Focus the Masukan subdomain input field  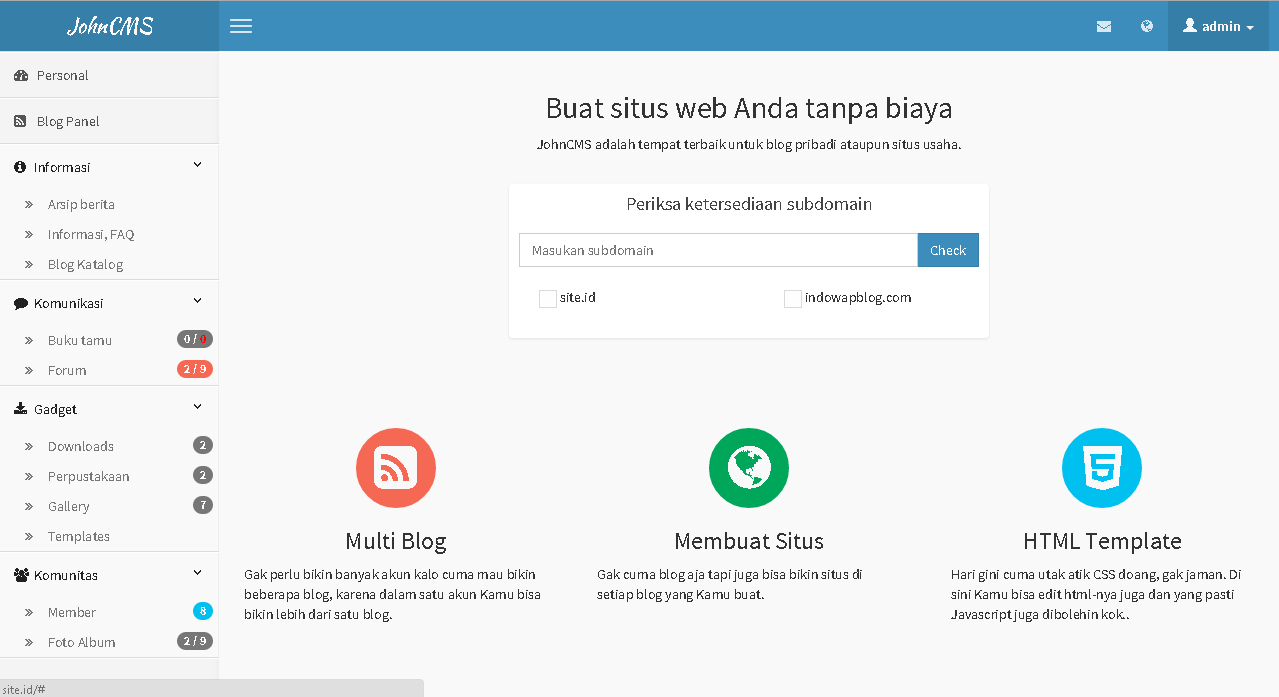pyautogui.click(x=718, y=250)
